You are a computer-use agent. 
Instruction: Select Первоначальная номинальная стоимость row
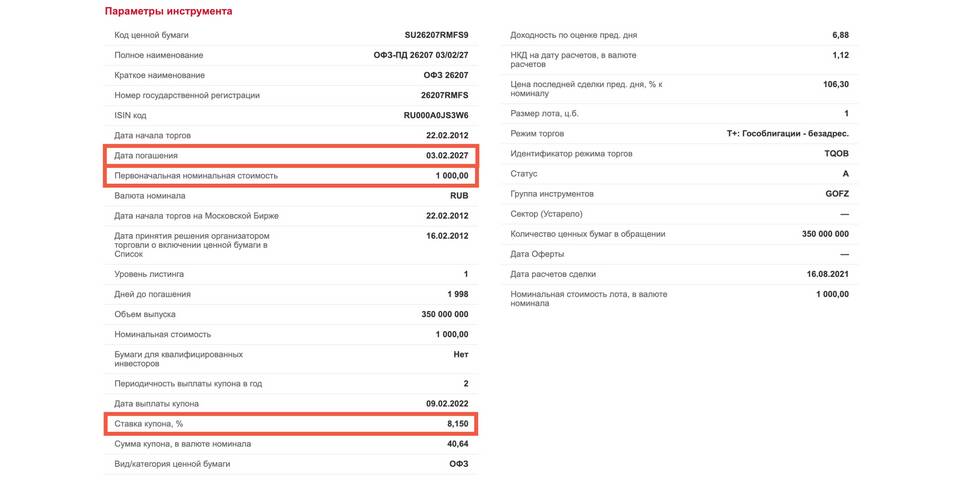pos(291,176)
